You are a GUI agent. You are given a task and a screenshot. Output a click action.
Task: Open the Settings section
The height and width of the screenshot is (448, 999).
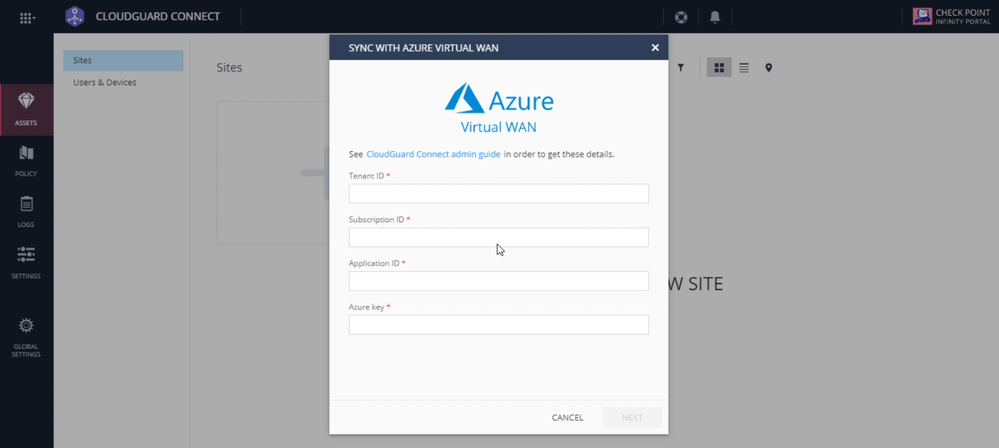[x=26, y=262]
